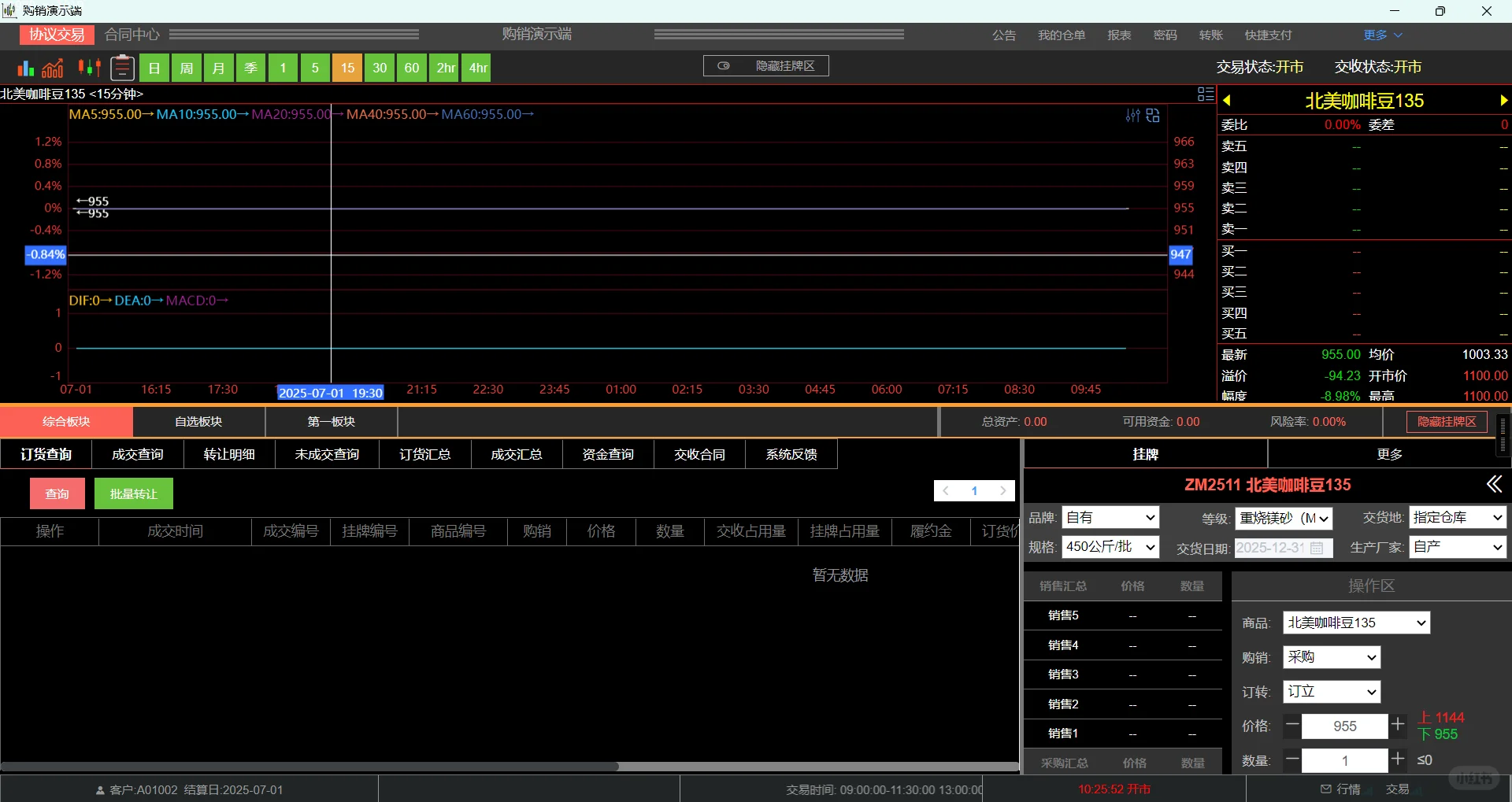The image size is (1512, 802).
Task: Open the rising trend chart icon
Action: point(53,68)
